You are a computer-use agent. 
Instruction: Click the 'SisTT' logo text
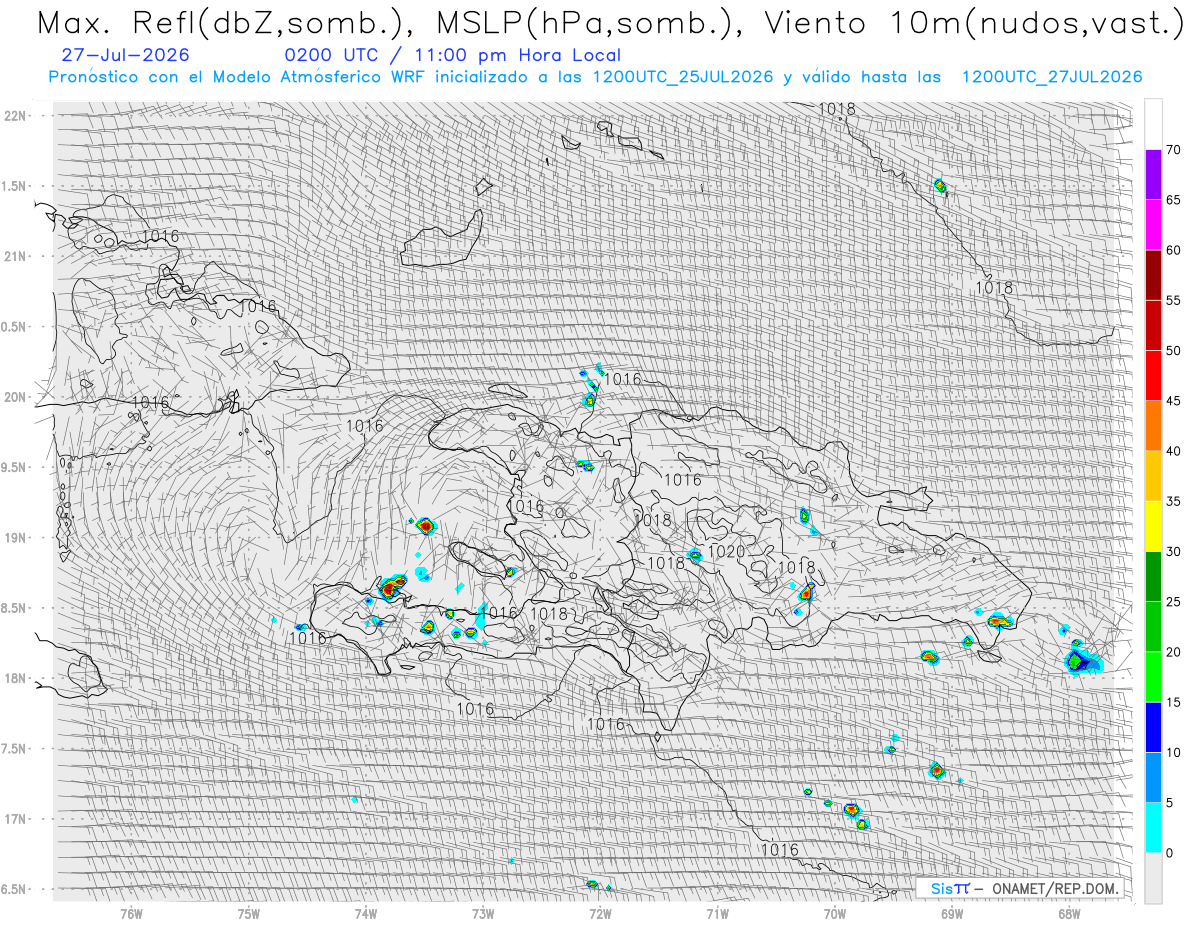(950, 888)
